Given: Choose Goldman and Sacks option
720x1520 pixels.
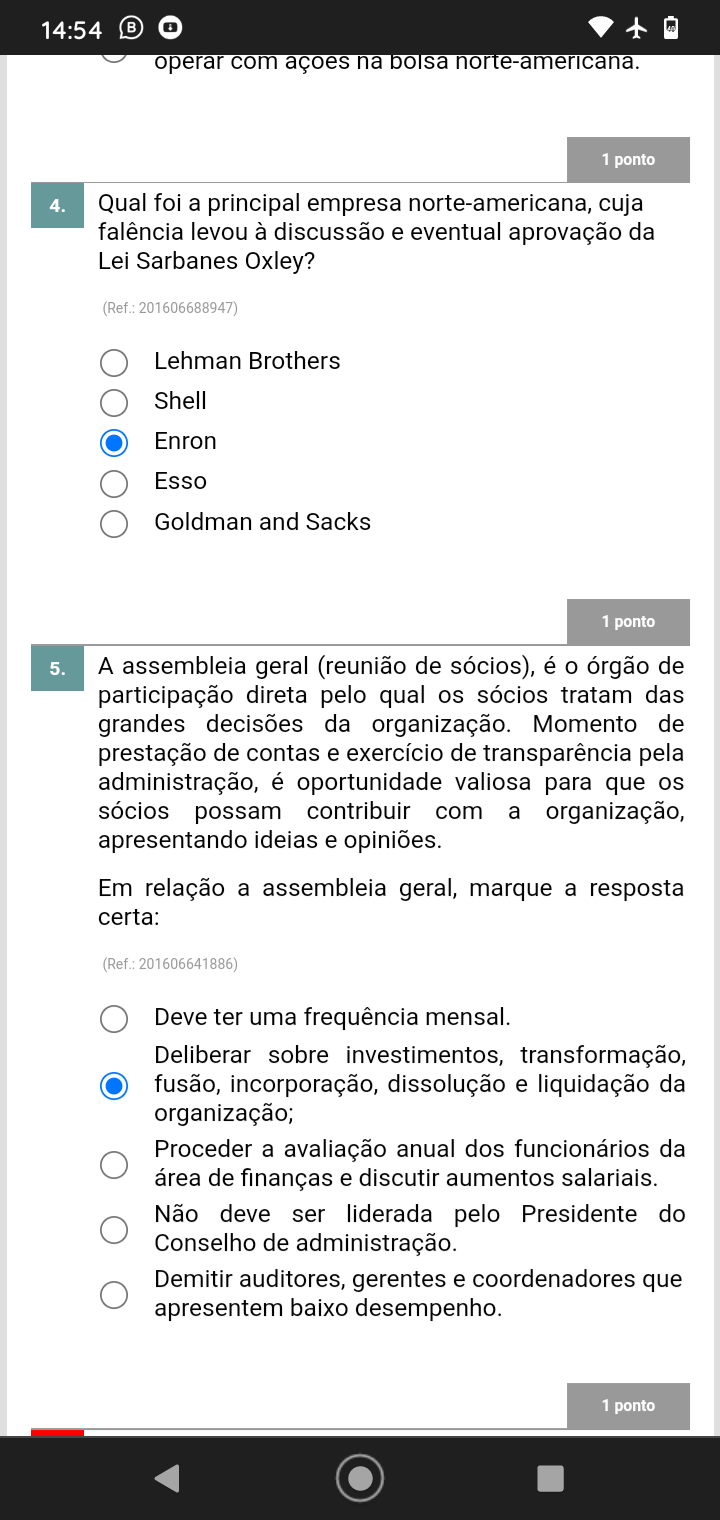Looking at the screenshot, I should click(114, 523).
